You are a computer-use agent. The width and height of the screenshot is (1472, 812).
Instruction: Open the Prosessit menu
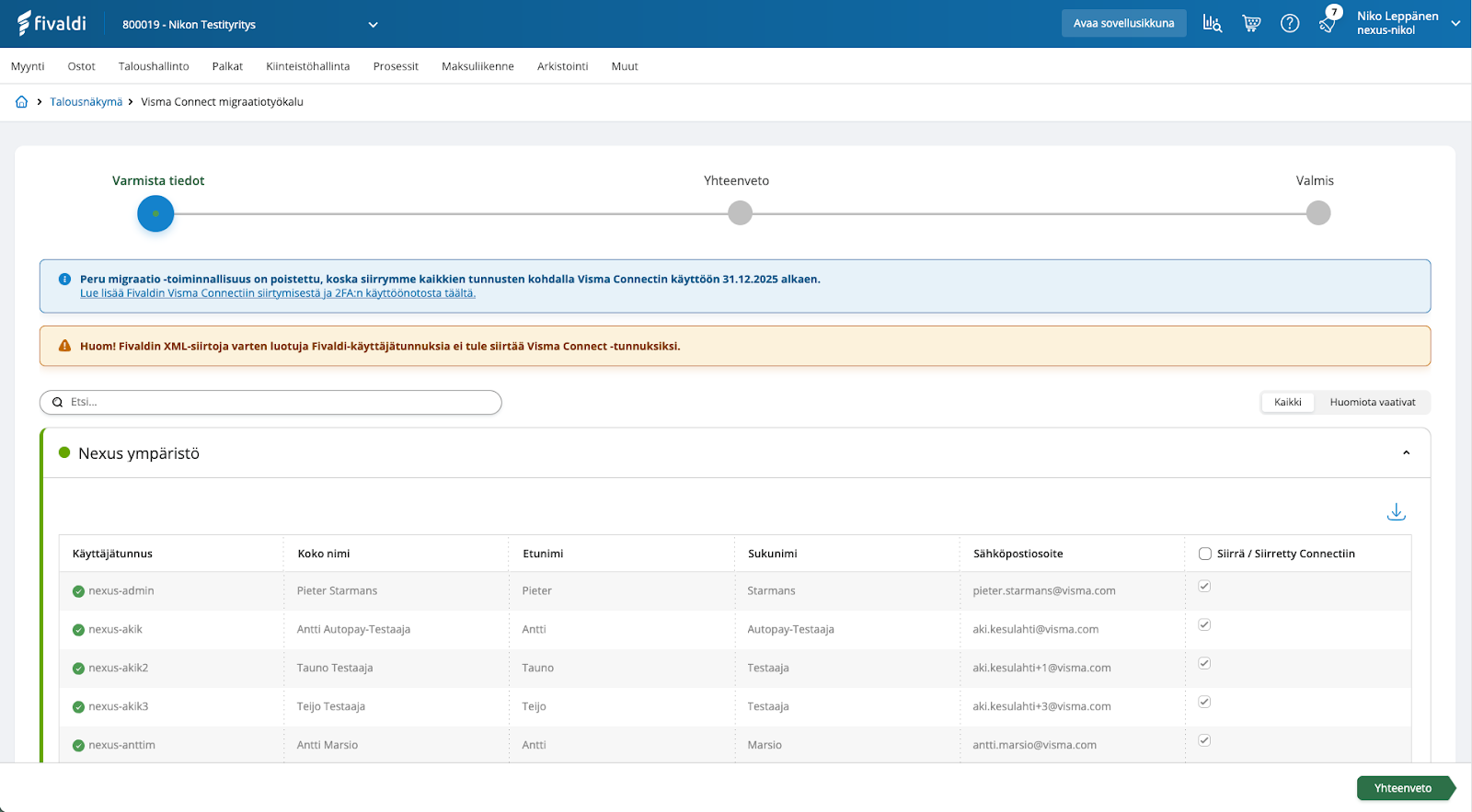point(396,66)
